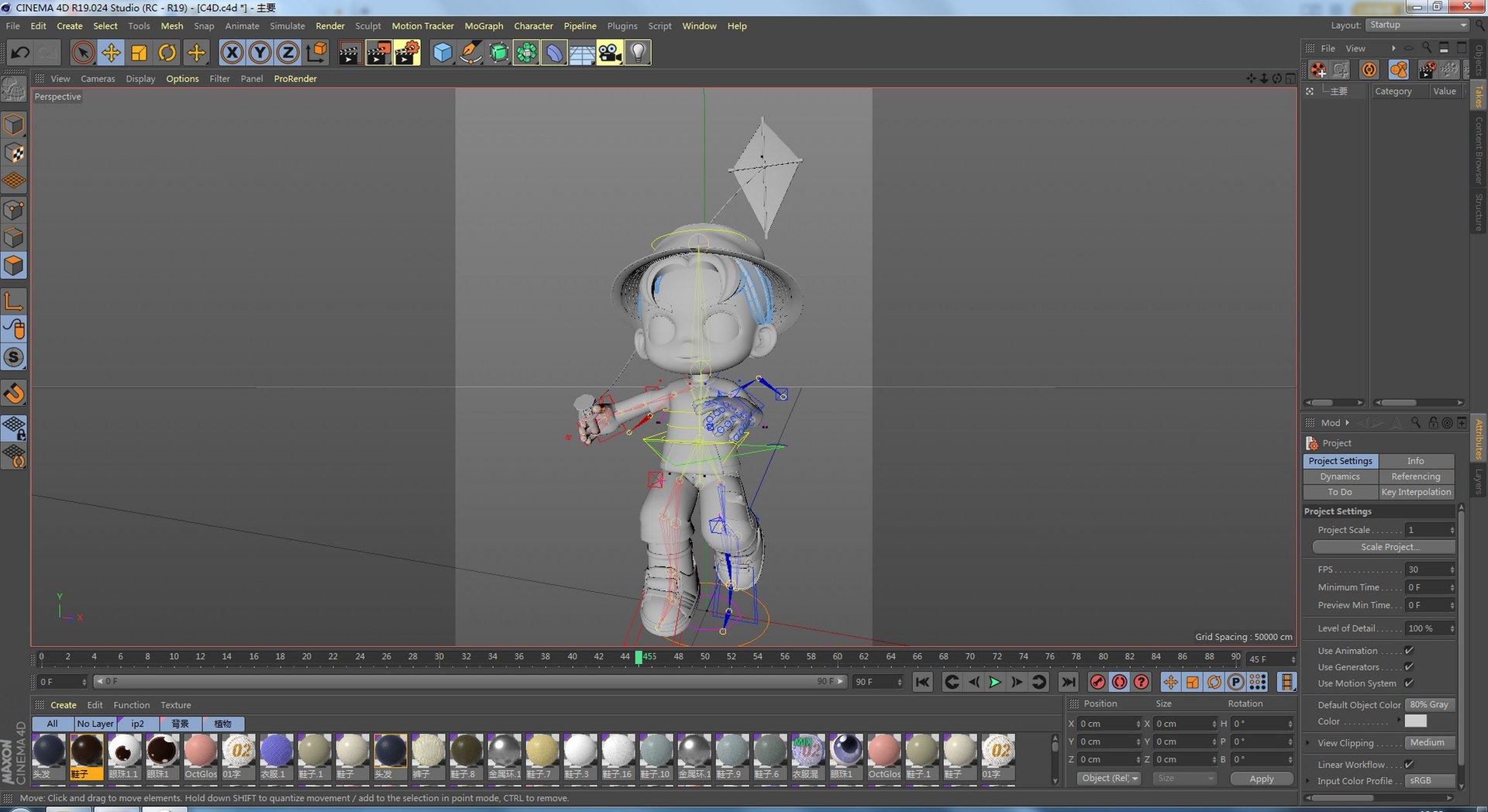Open the Array modeling objects
This screenshot has width=1488, height=812.
point(526,53)
